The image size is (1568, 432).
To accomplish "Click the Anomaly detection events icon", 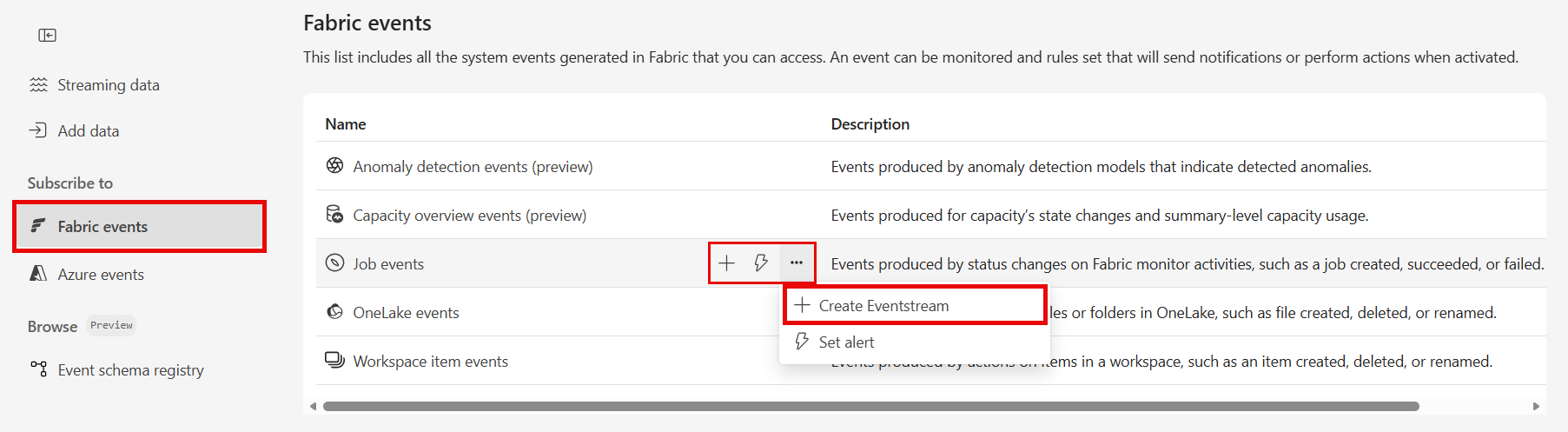I will click(334, 165).
